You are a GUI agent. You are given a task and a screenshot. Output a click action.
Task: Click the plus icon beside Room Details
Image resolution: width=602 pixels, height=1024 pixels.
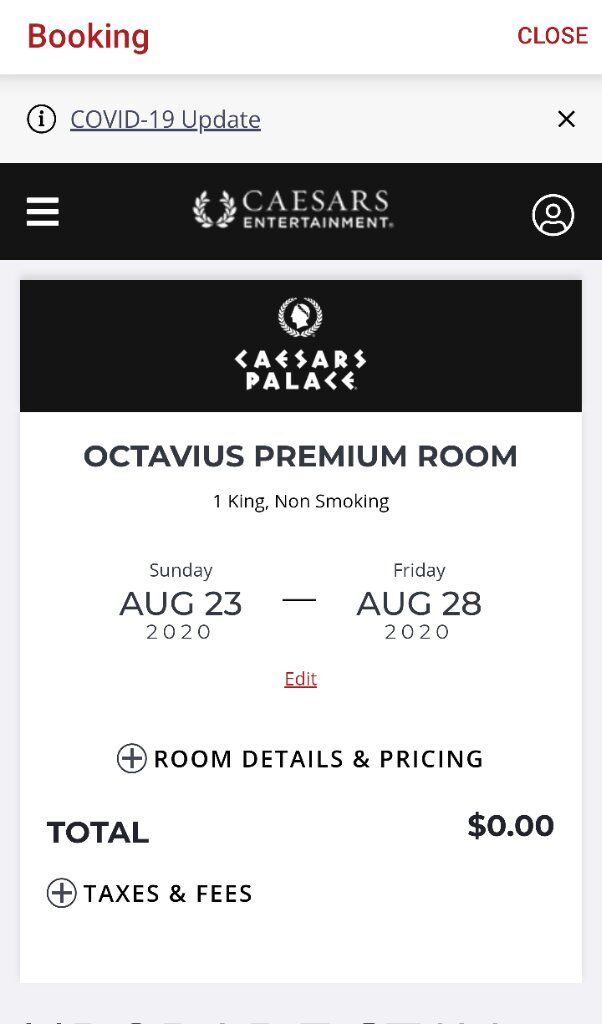tap(131, 758)
